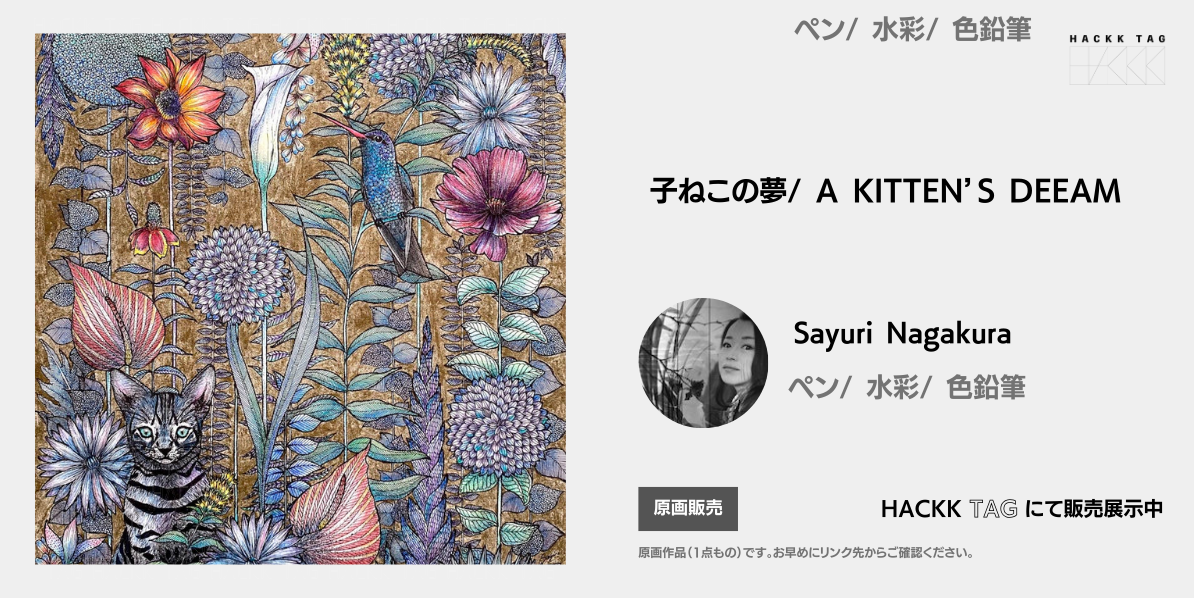Image resolution: width=1194 pixels, height=598 pixels.
Task: Open the kitten's dream artwork image
Action: (x=300, y=299)
